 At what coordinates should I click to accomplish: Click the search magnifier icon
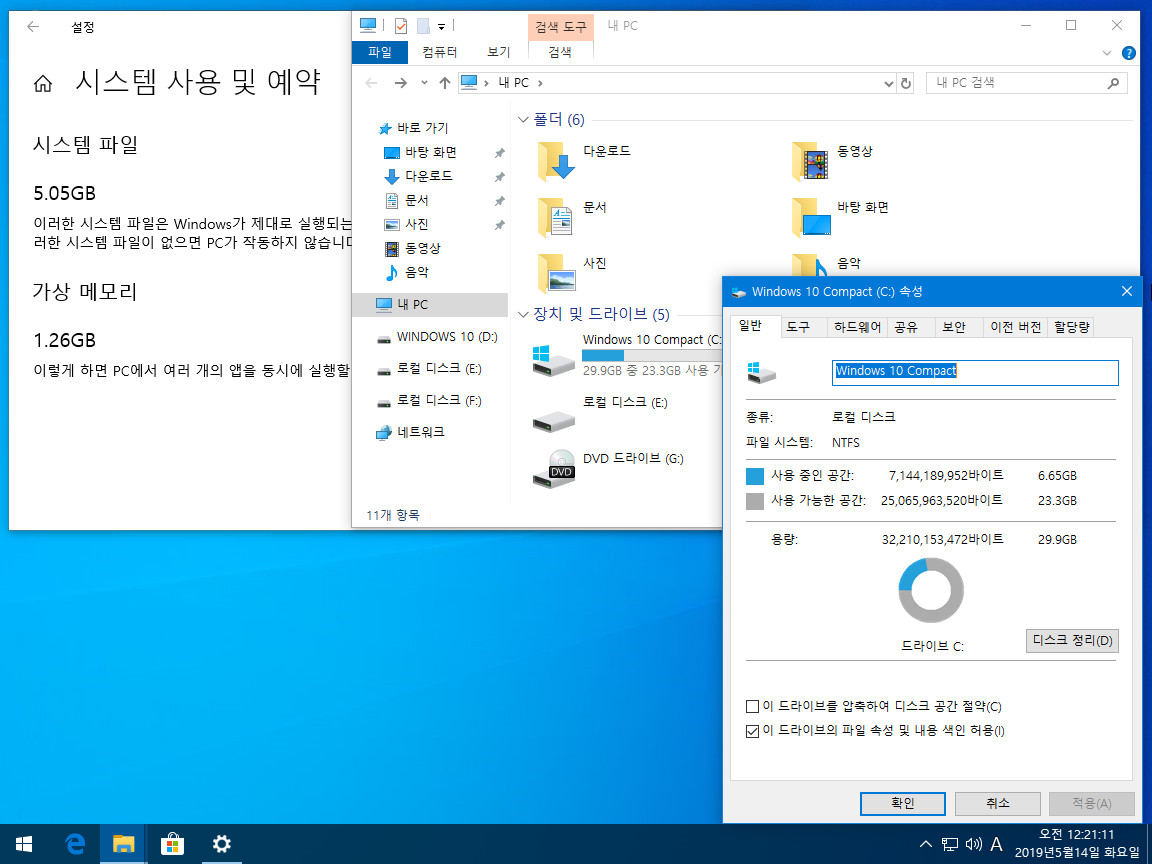tap(1114, 83)
